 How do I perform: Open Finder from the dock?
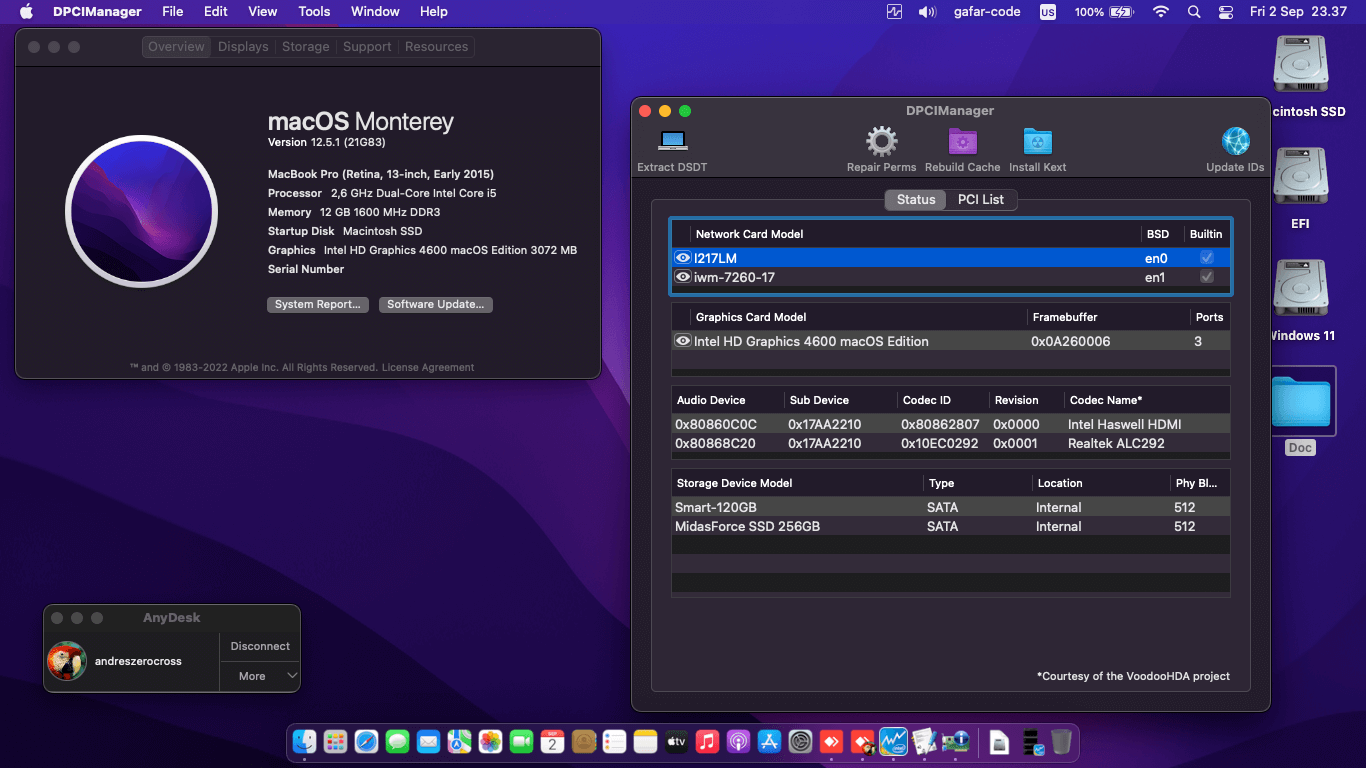[x=304, y=741]
